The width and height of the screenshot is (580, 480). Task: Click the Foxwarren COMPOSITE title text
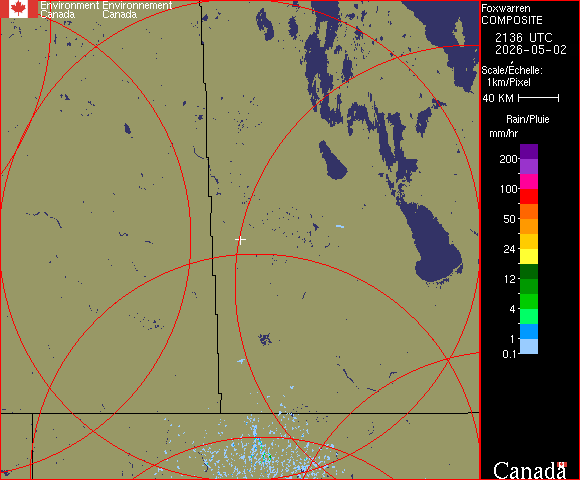click(x=512, y=14)
